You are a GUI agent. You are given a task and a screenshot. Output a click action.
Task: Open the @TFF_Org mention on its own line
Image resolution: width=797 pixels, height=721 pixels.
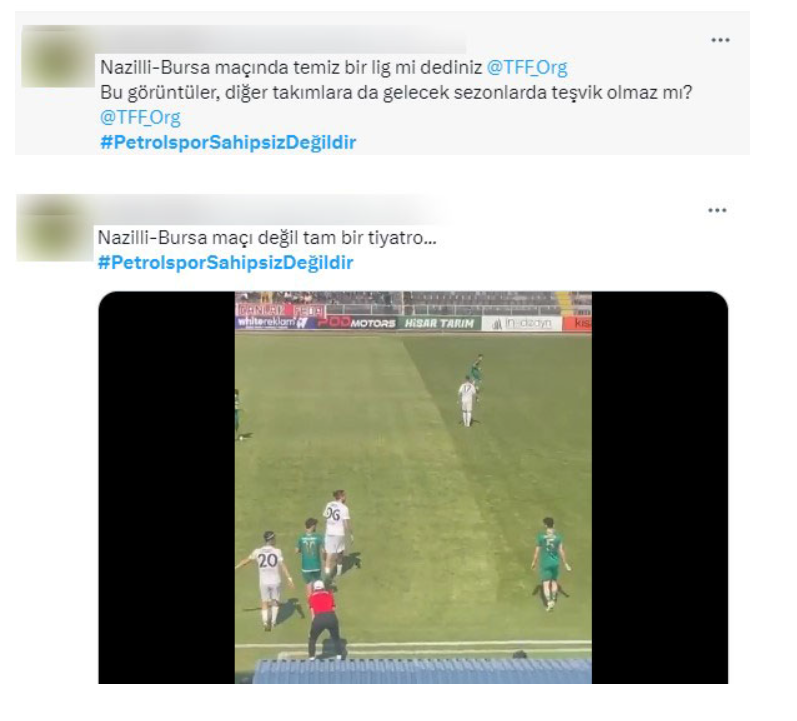coord(140,117)
